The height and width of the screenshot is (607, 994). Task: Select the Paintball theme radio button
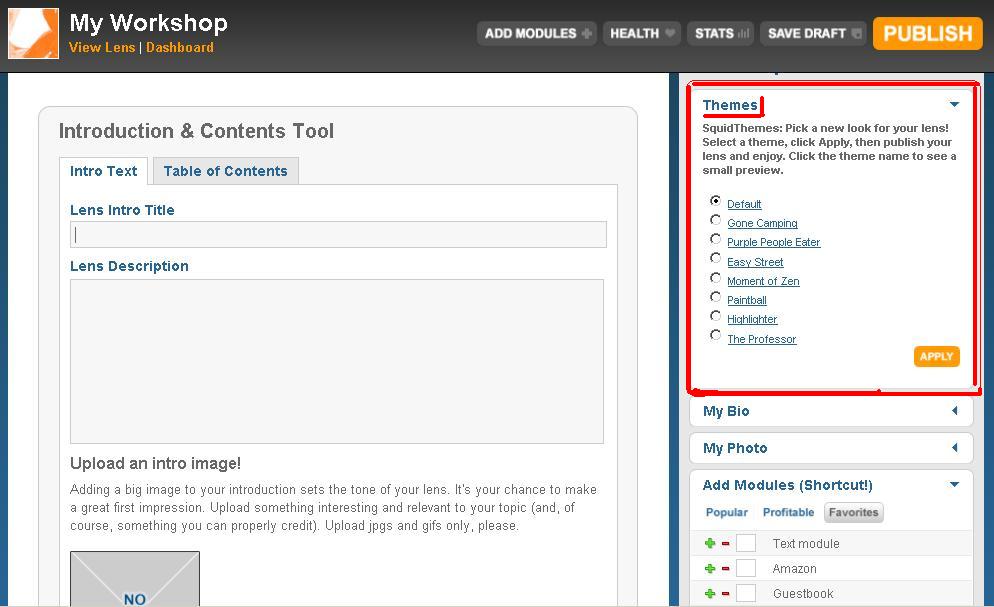(716, 297)
